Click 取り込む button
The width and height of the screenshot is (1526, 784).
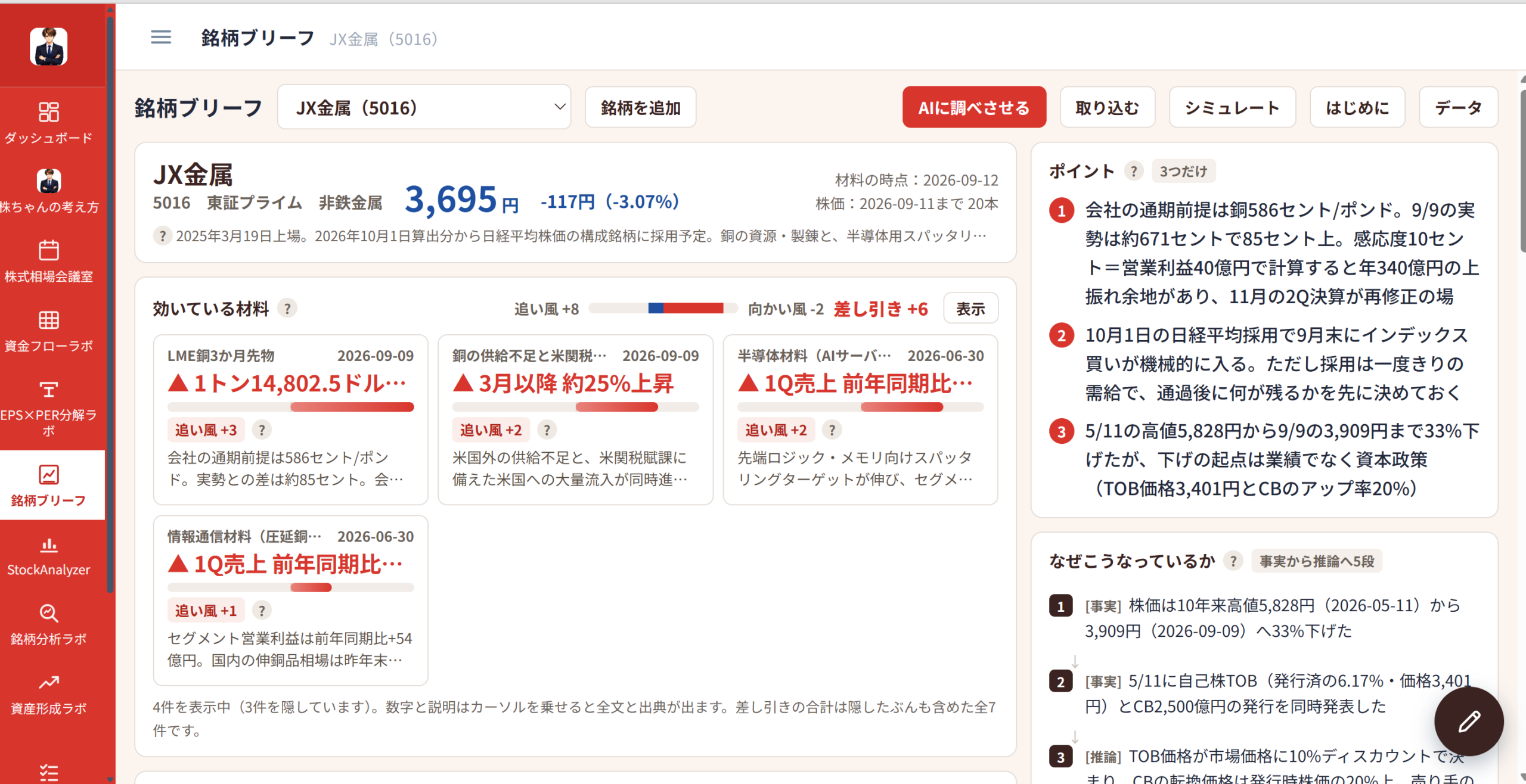1107,107
